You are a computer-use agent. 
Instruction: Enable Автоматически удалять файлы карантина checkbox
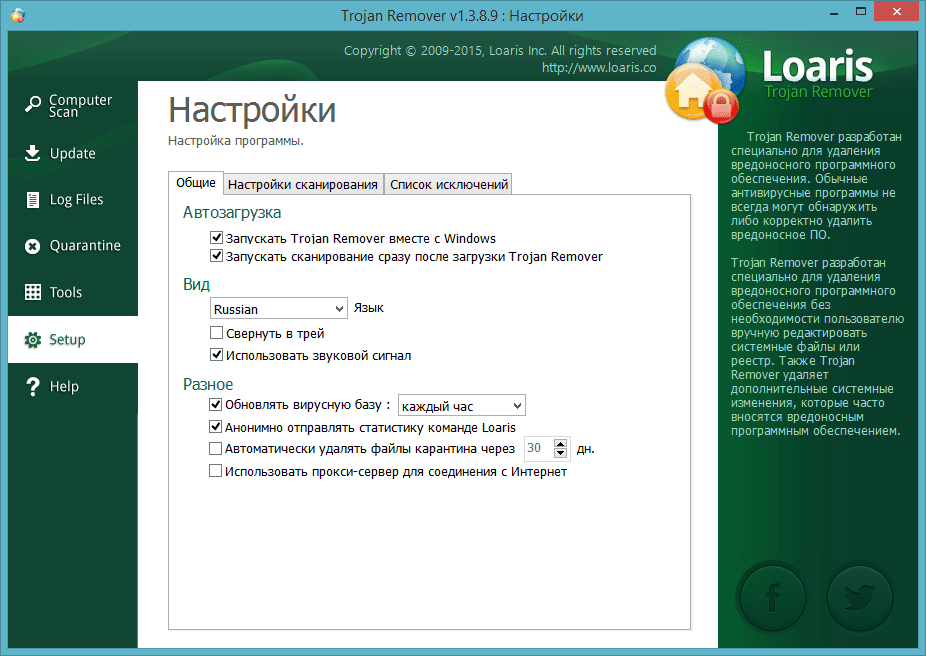point(216,449)
